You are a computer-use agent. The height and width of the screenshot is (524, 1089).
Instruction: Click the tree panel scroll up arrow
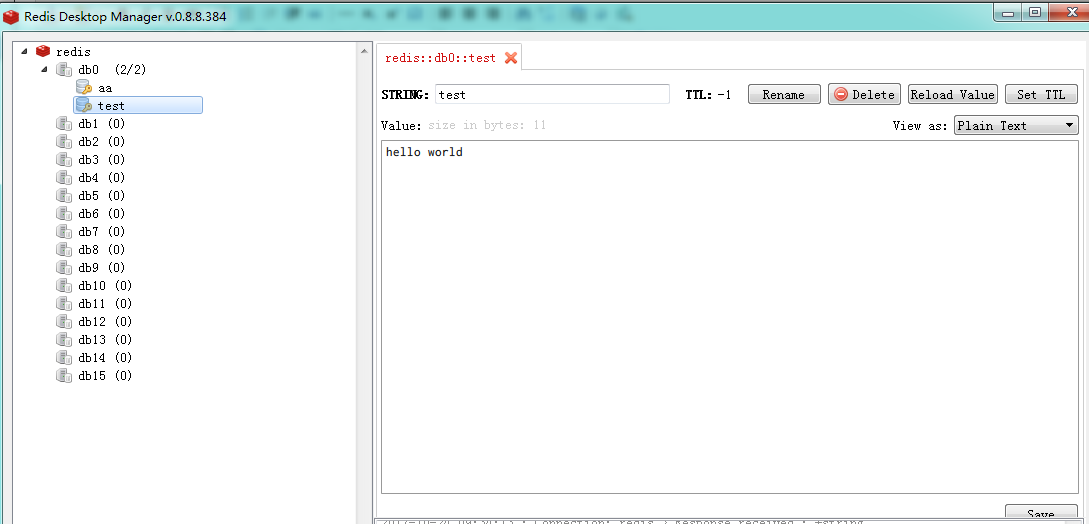click(x=365, y=51)
